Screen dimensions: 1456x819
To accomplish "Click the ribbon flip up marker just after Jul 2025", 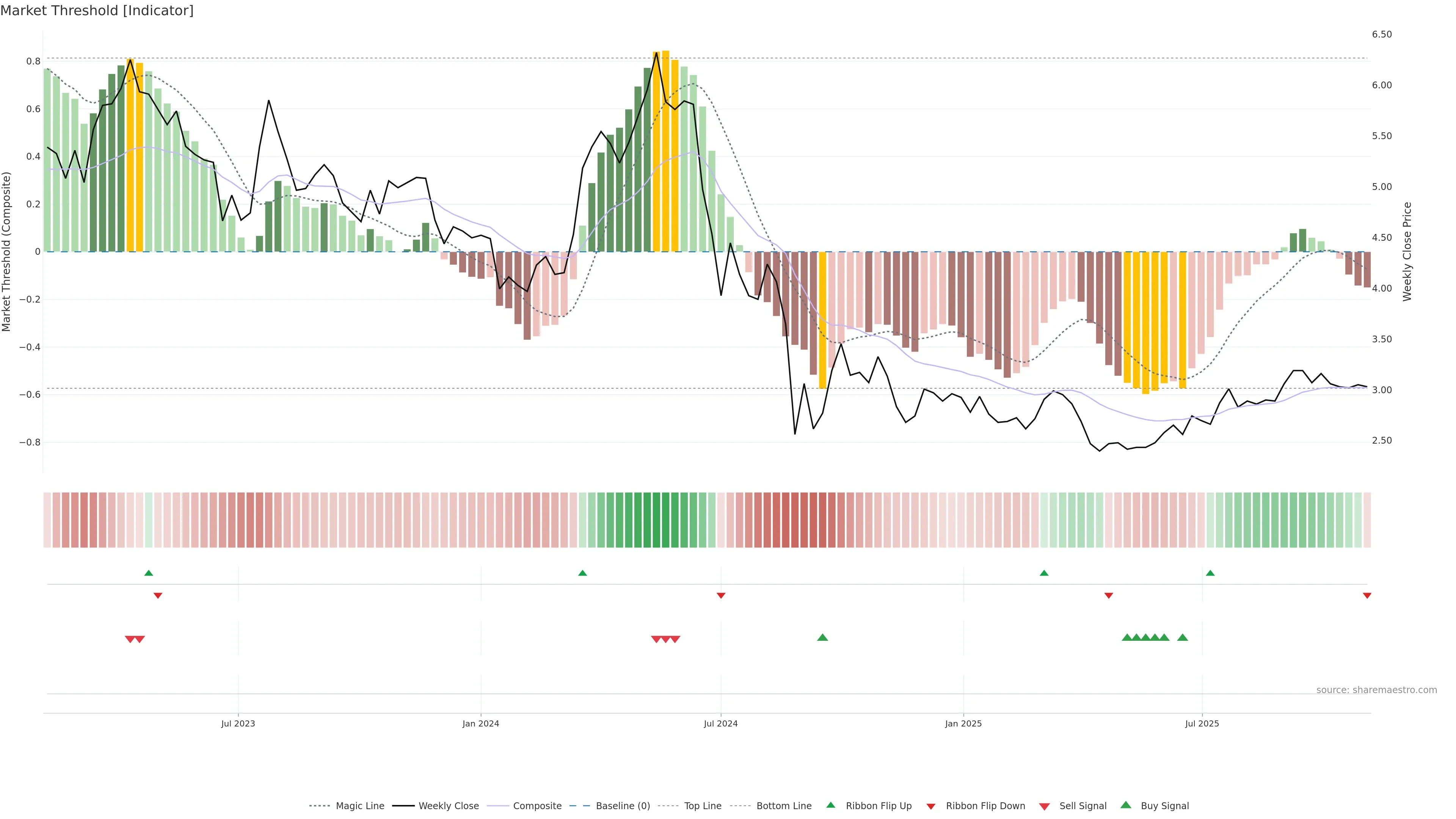I will pos(1210,573).
